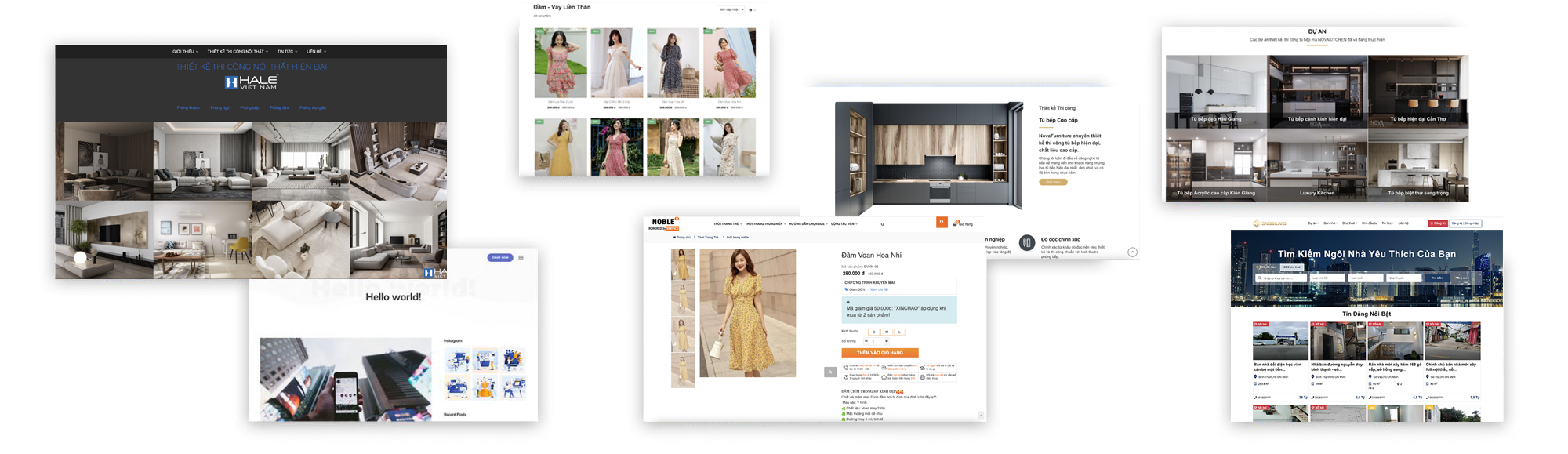Open the product sort dropdown on dress listing
Image resolution: width=1568 pixels, height=454 pixels.
pyautogui.click(x=731, y=9)
